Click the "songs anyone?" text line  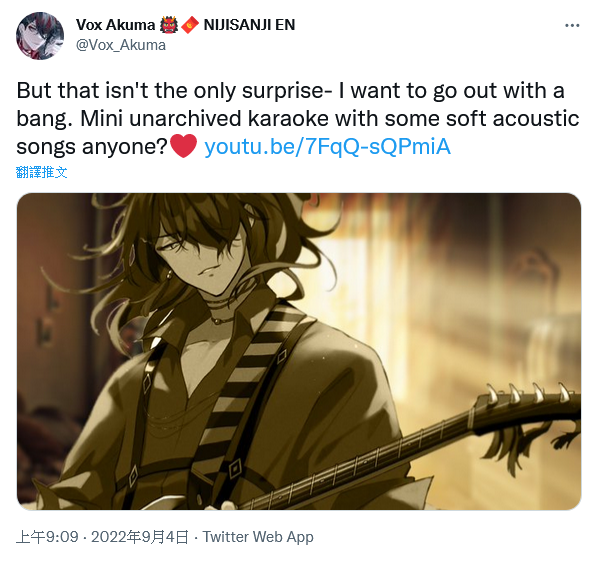92,147
